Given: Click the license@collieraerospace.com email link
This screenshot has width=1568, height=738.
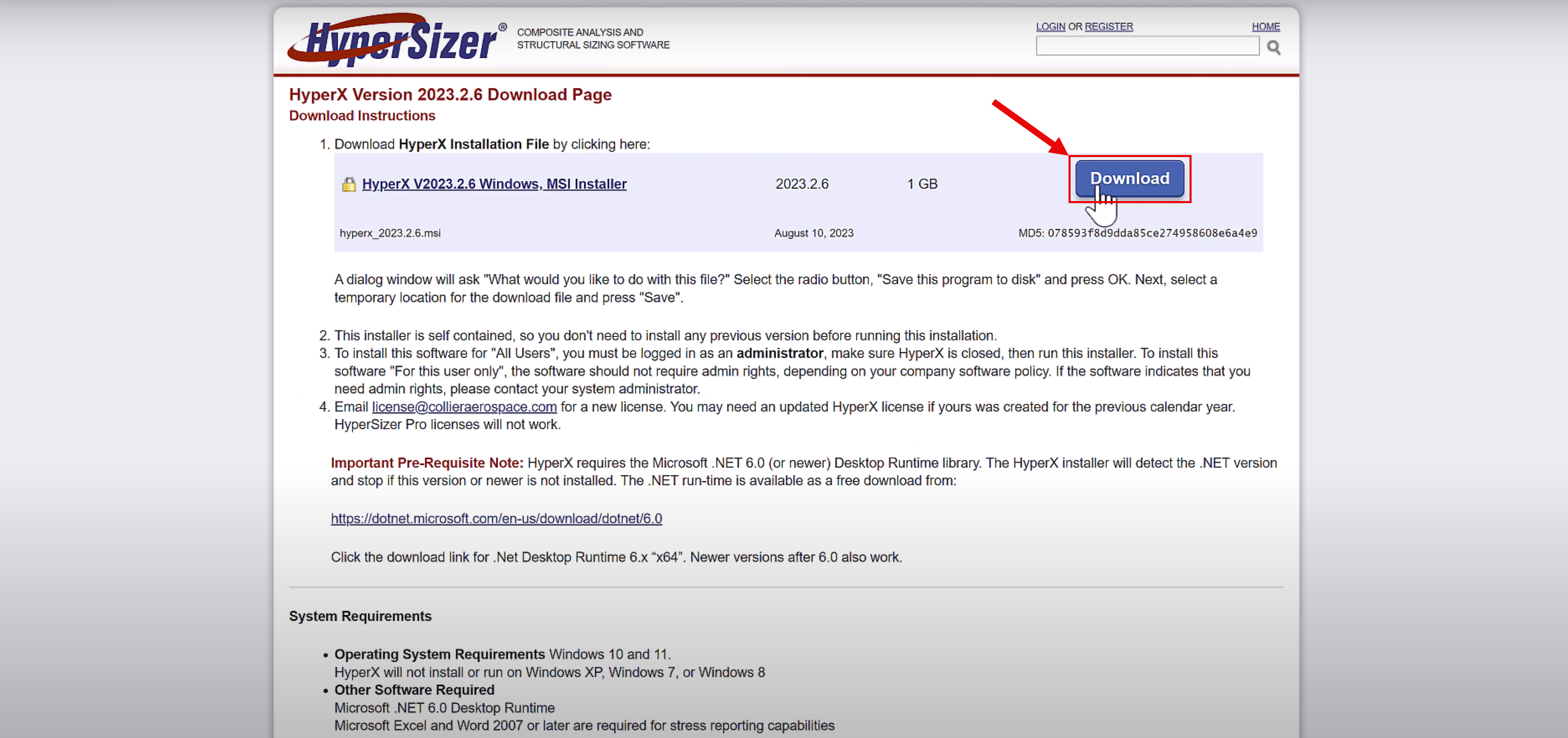Looking at the screenshot, I should (464, 407).
